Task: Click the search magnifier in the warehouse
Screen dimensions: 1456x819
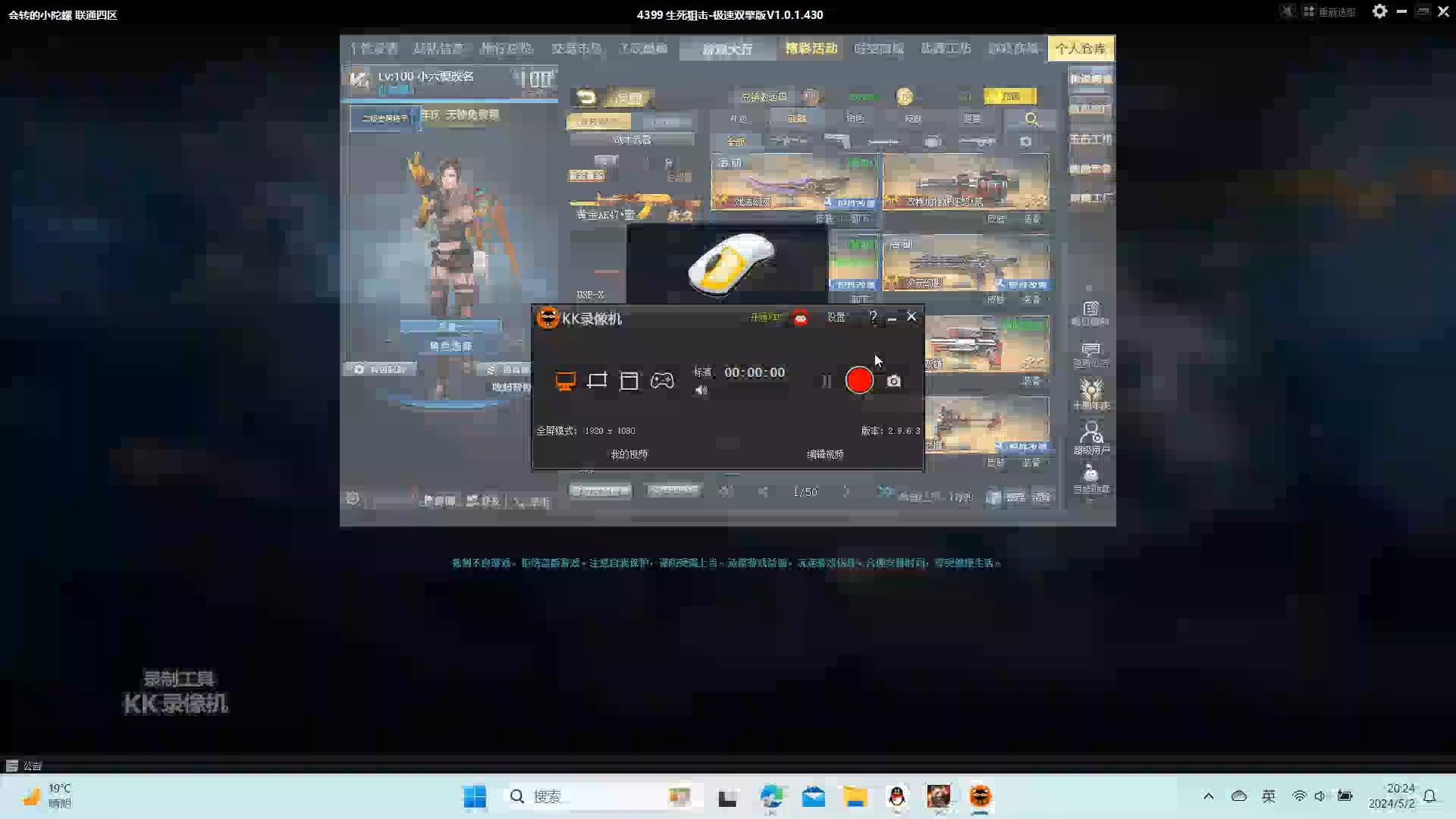Action: pos(1031,119)
